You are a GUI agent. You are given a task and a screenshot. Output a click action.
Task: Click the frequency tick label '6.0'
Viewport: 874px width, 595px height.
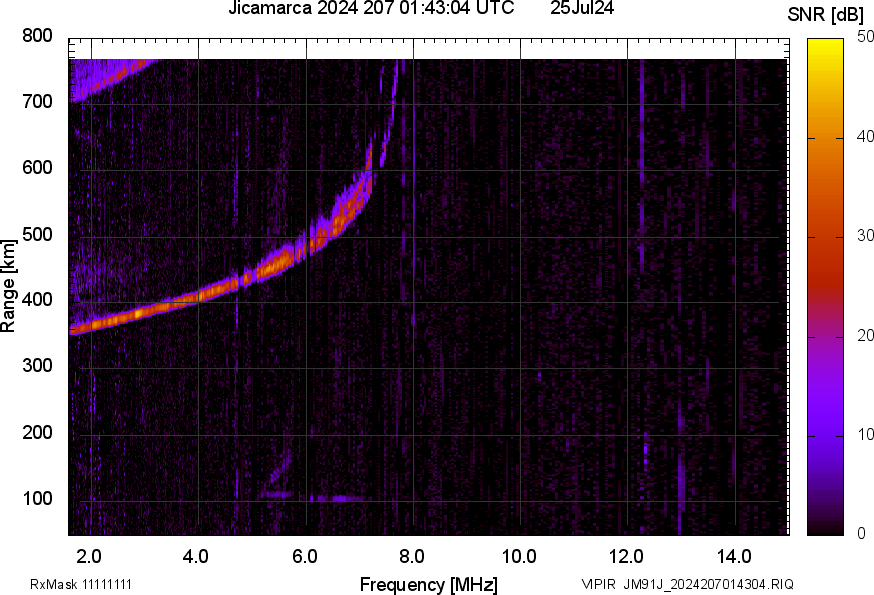click(x=304, y=557)
